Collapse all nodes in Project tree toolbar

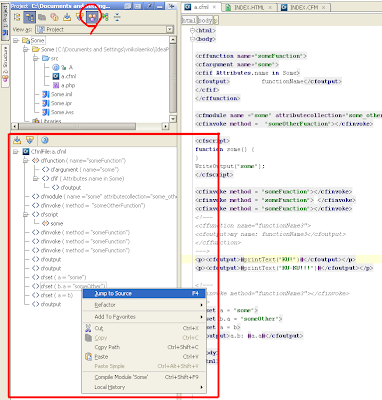point(117,17)
